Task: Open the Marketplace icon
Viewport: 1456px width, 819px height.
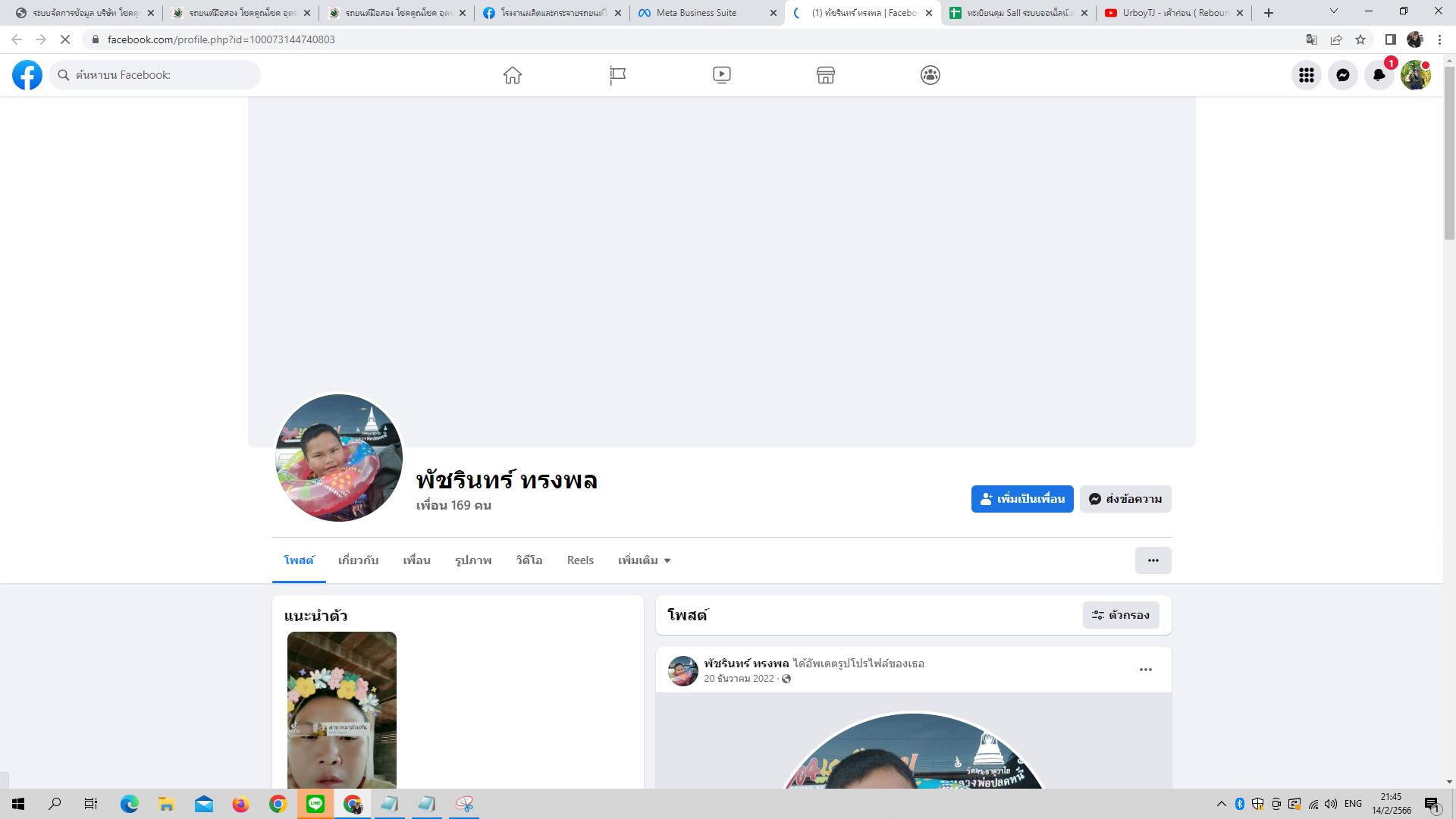Action: pos(826,75)
